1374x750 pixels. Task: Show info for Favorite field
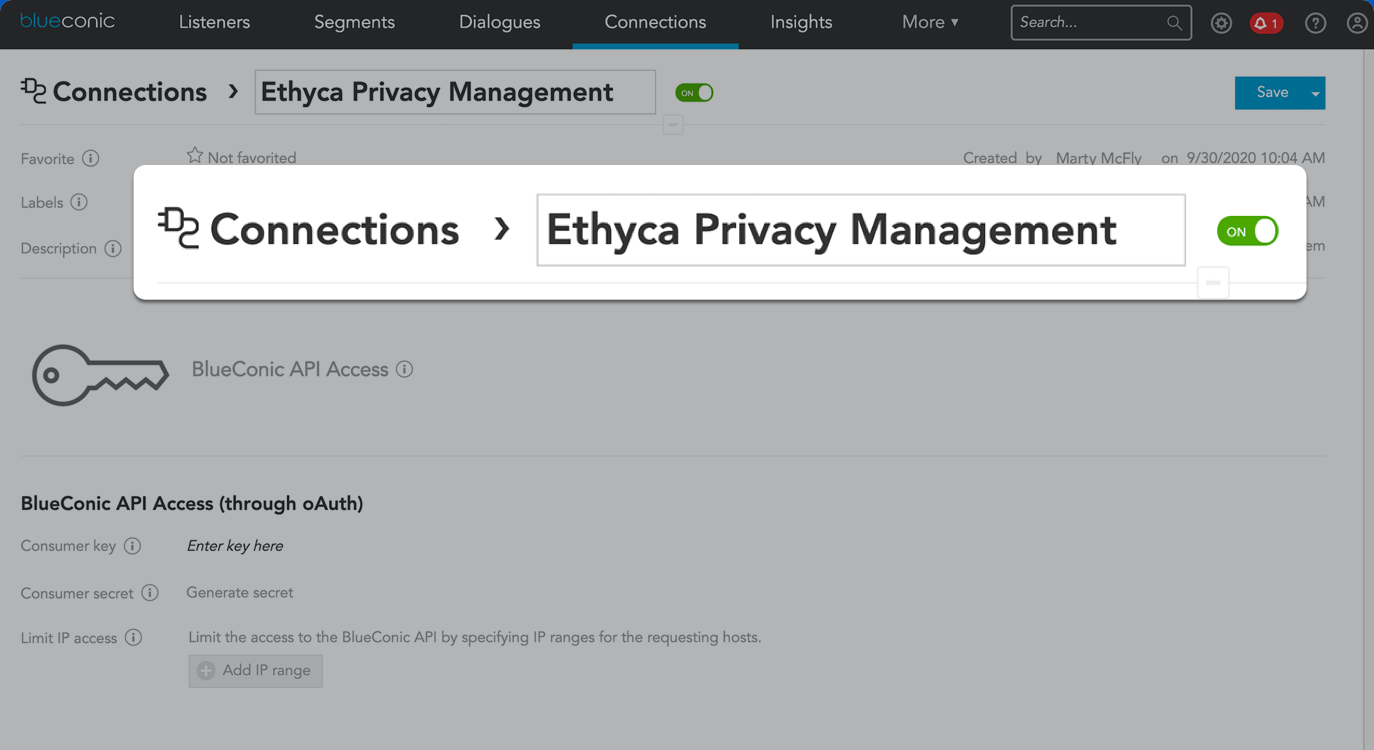tap(91, 158)
